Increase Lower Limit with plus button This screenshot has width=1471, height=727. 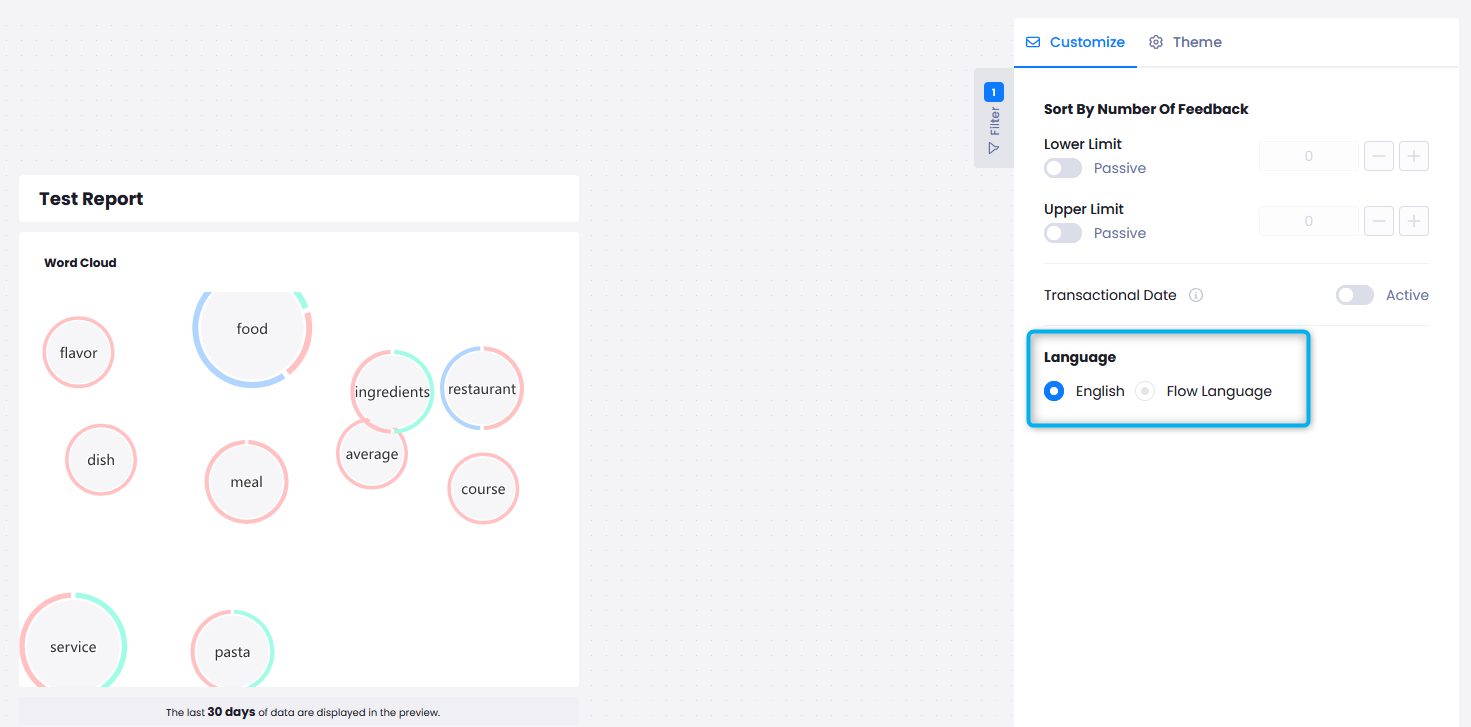1414,156
